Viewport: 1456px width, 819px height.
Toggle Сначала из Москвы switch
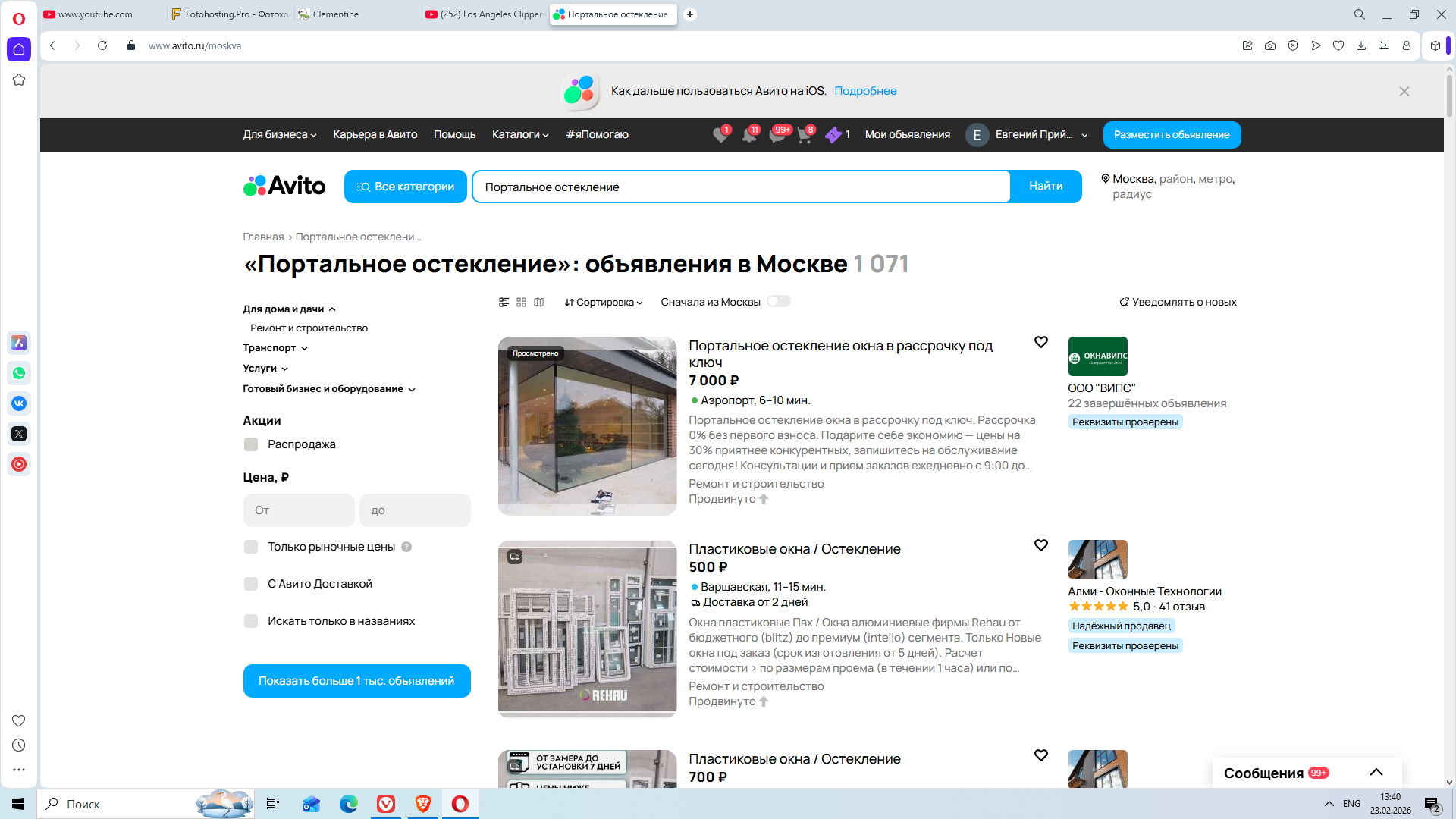778,302
